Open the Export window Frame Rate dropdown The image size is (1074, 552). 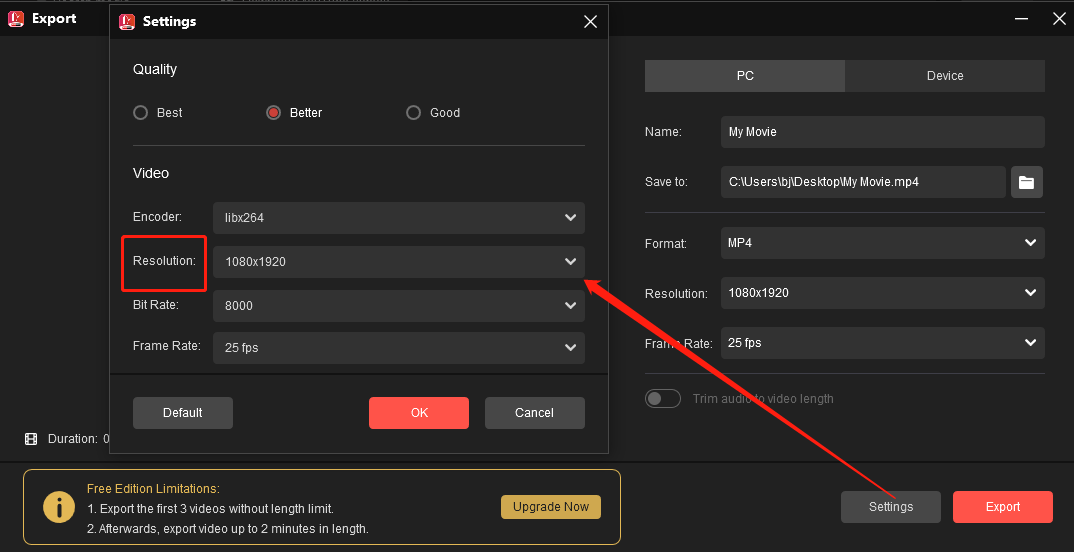coord(882,343)
